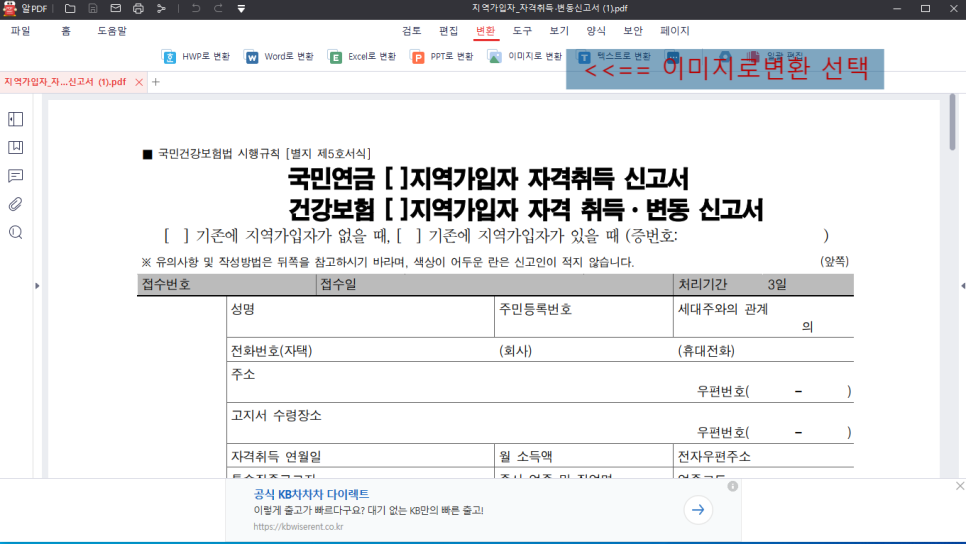The height and width of the screenshot is (544, 966).
Task: Click the save disk icon
Action: click(x=93, y=9)
